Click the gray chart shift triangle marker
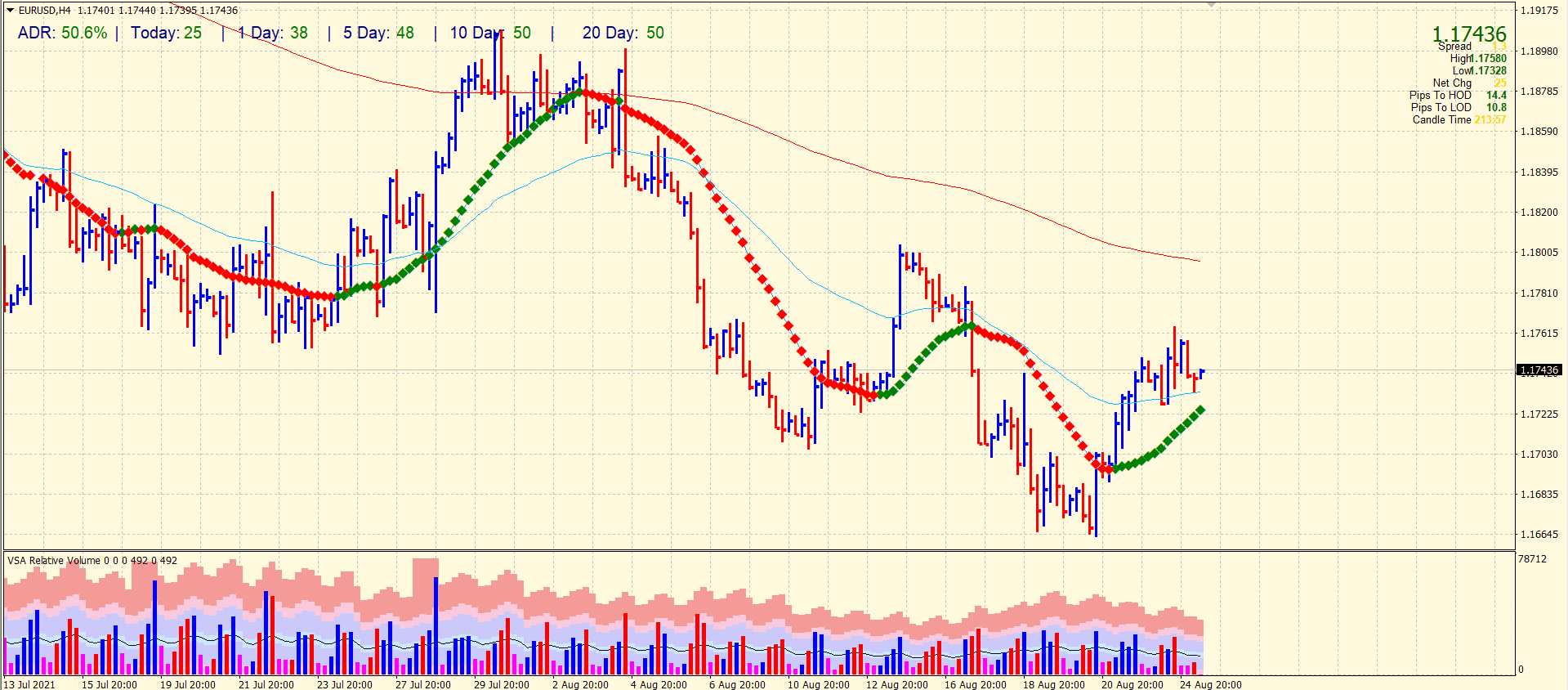Image resolution: width=1568 pixels, height=690 pixels. [x=1211, y=5]
